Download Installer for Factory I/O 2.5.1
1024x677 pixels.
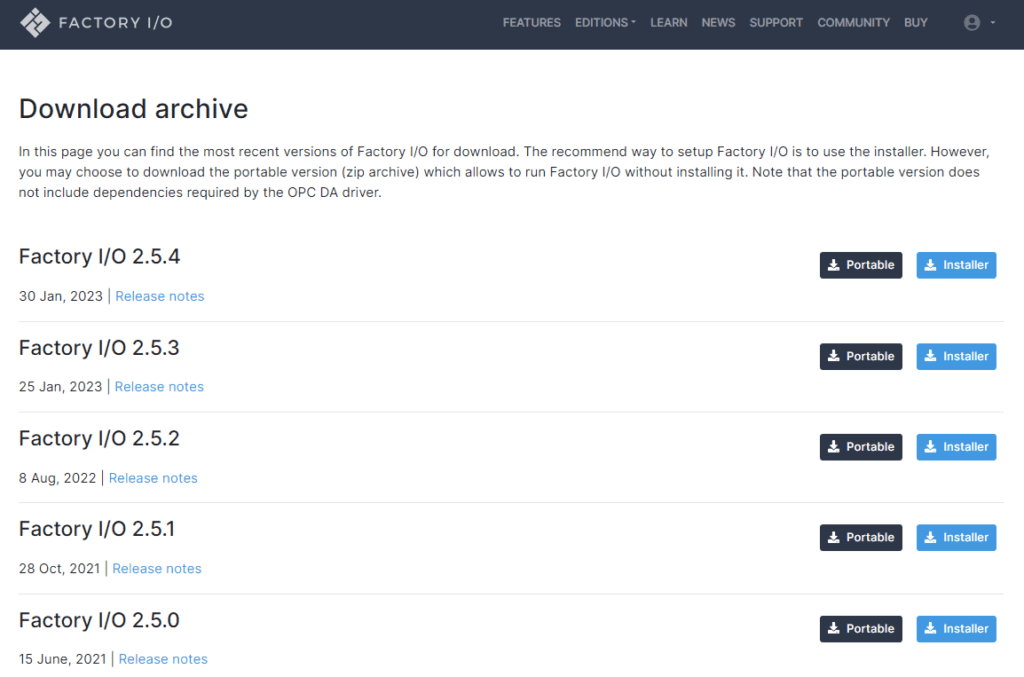tap(956, 537)
